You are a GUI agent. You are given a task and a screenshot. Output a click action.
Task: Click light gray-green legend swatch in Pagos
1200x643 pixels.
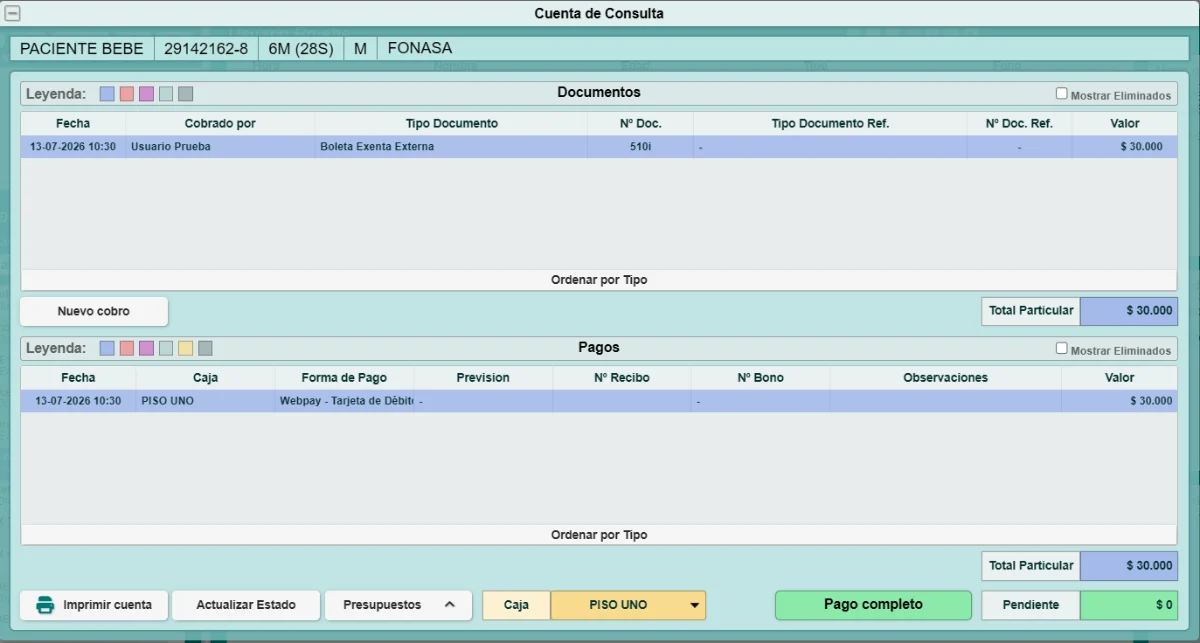pos(166,349)
